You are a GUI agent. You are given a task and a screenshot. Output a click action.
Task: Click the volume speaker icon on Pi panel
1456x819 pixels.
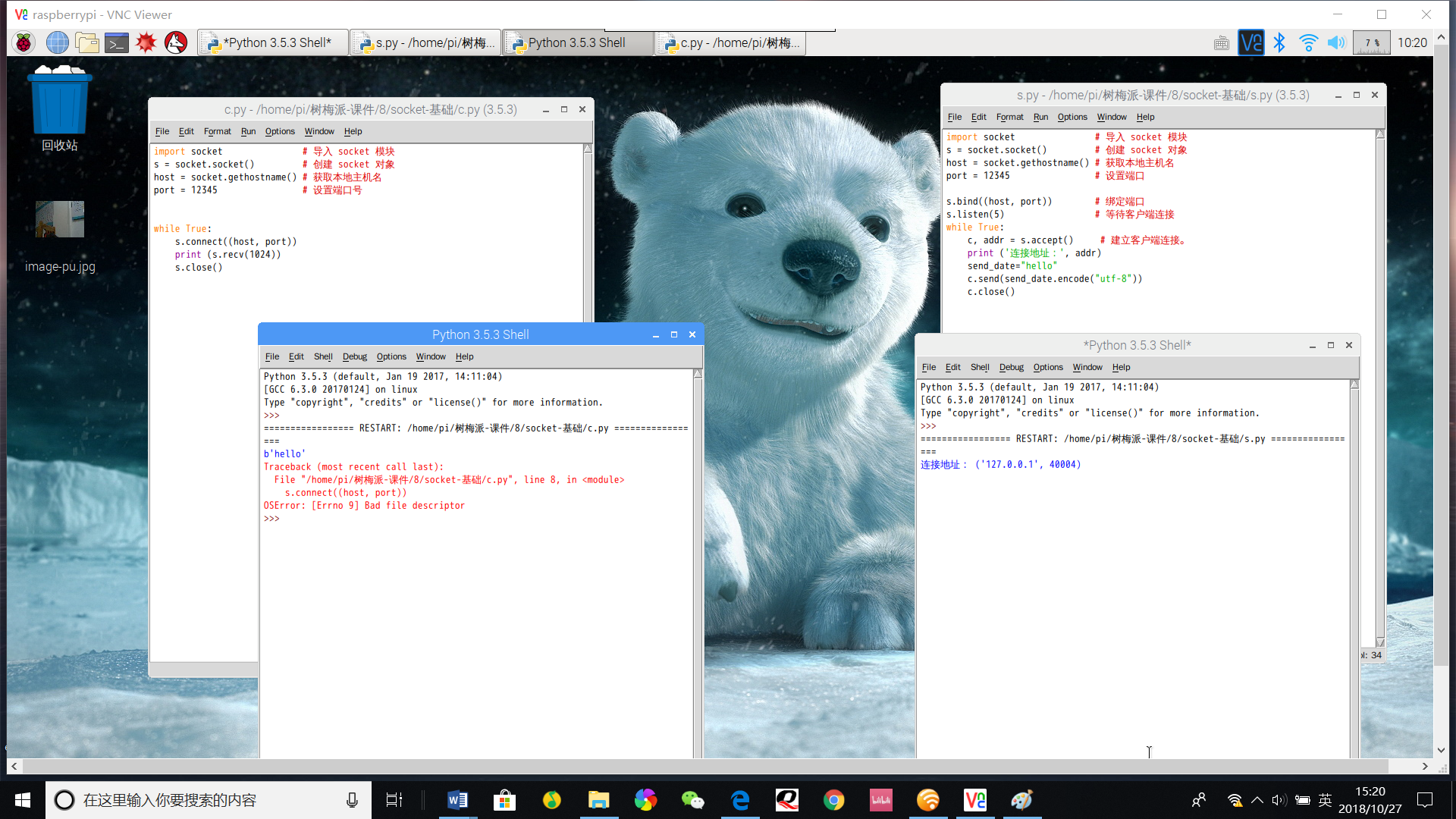click(x=1336, y=43)
